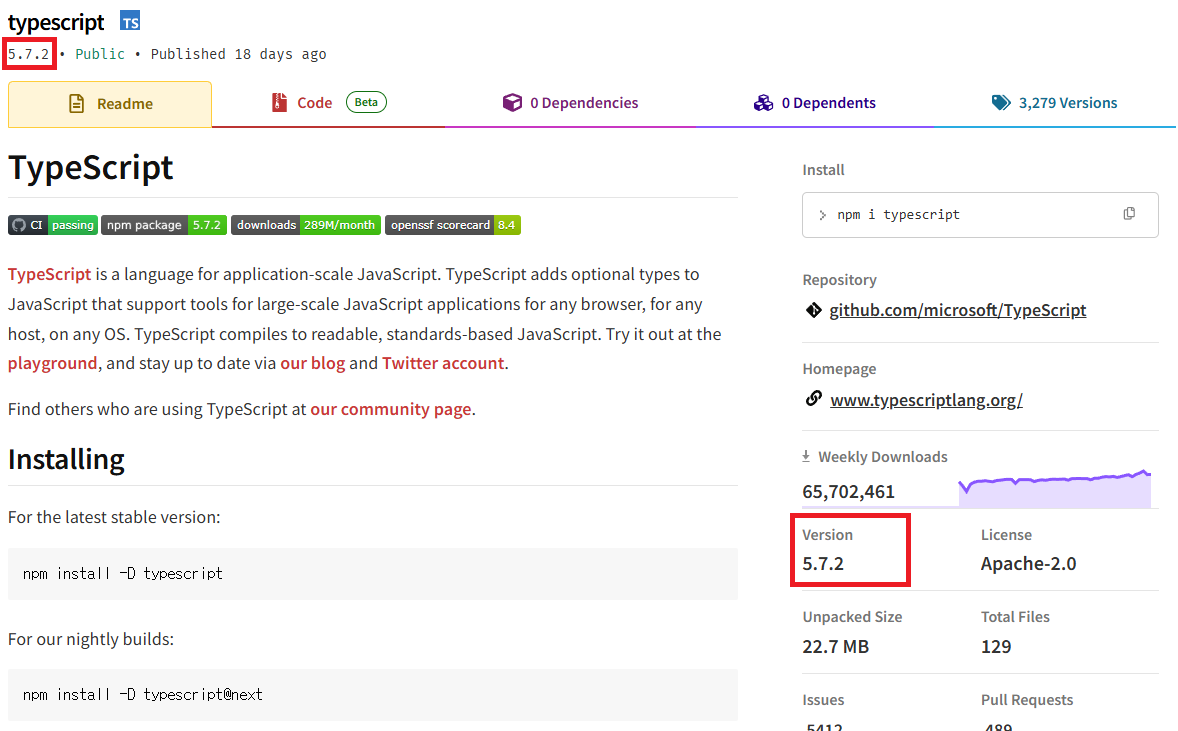Click the Issues label in sidebar
This screenshot has height=731, width=1178.
823,700
